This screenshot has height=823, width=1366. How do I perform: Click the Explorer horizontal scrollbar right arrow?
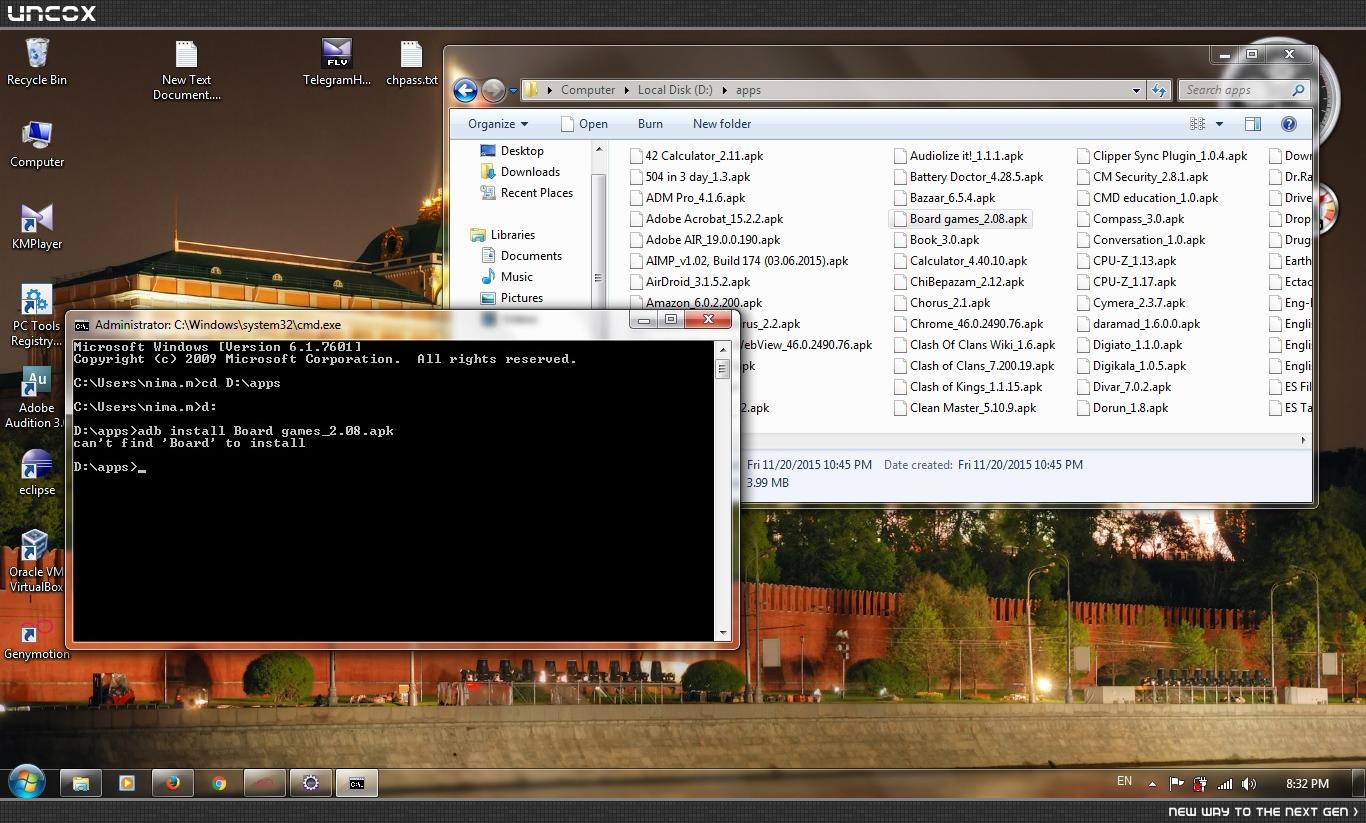(x=1302, y=440)
